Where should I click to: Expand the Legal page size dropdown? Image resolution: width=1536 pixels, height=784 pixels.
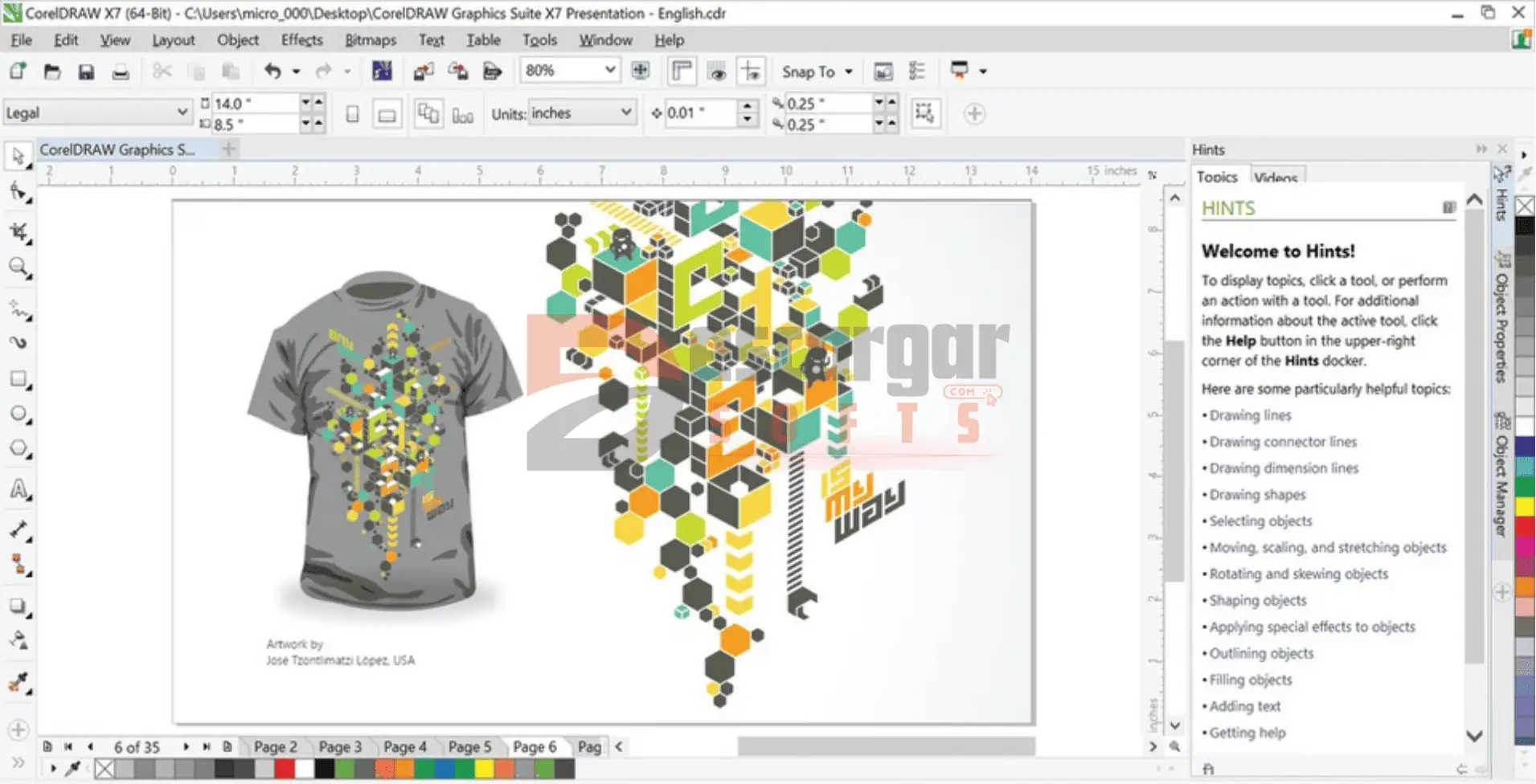tap(182, 113)
